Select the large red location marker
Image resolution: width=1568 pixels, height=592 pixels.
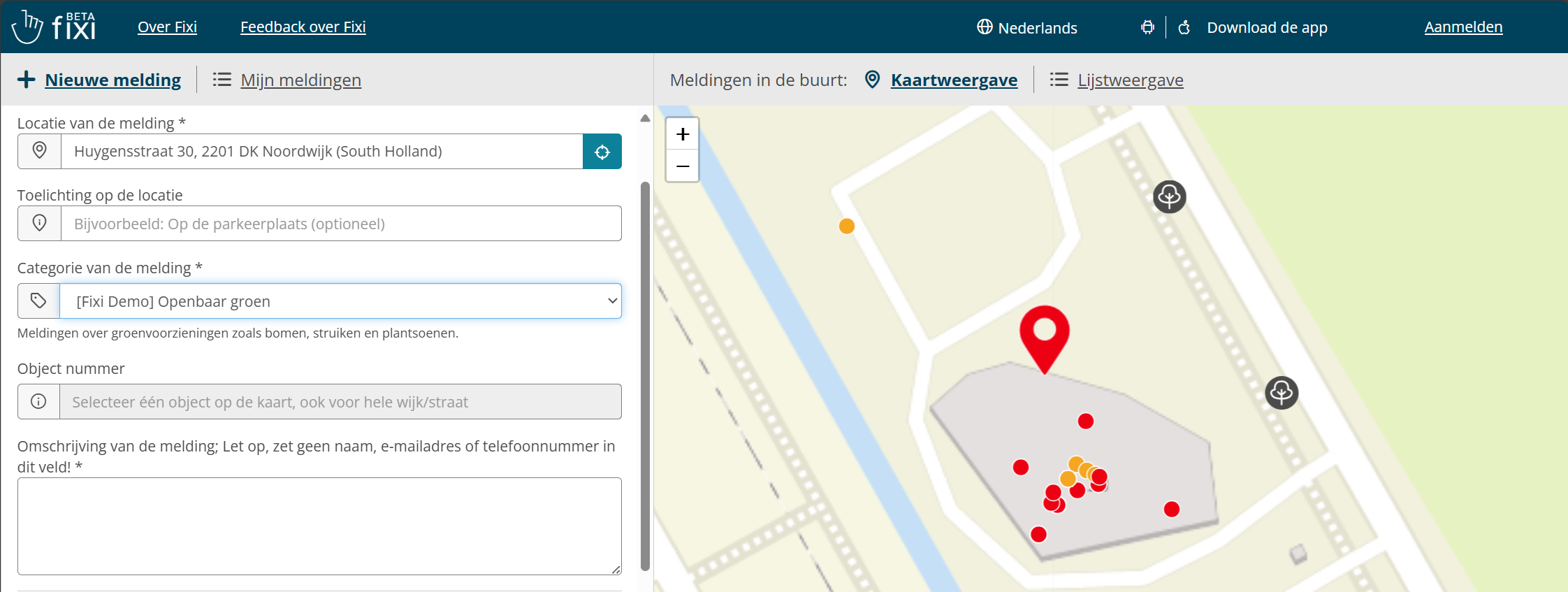tap(1044, 338)
